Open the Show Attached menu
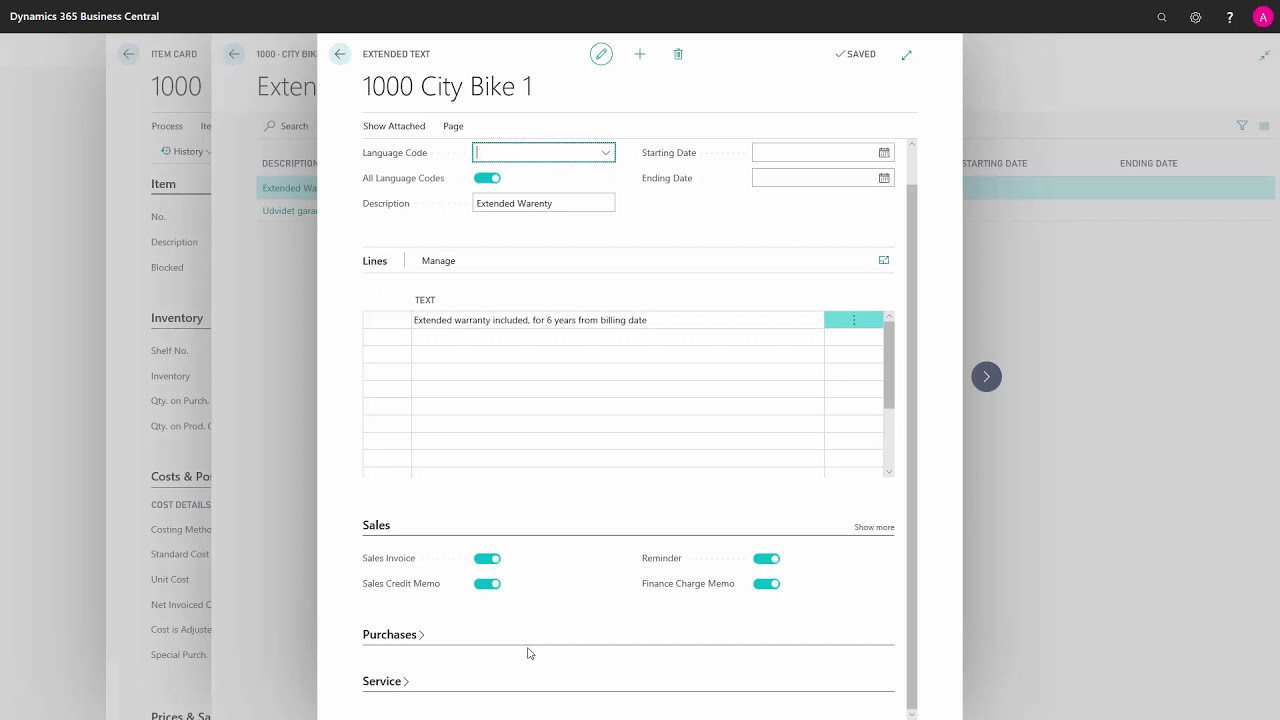This screenshot has height=720, width=1280. 394,126
